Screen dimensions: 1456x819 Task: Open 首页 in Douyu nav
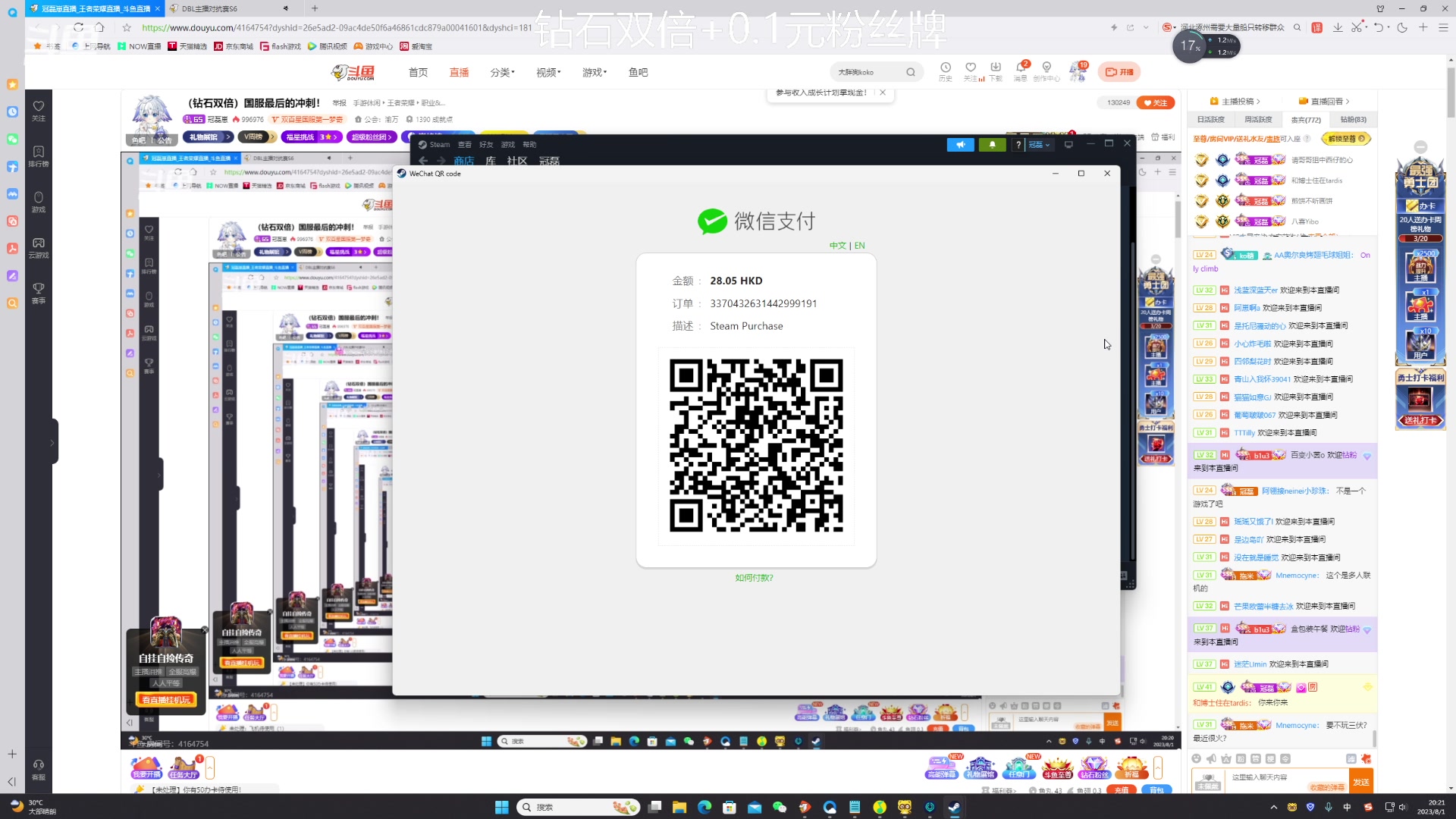click(x=418, y=72)
